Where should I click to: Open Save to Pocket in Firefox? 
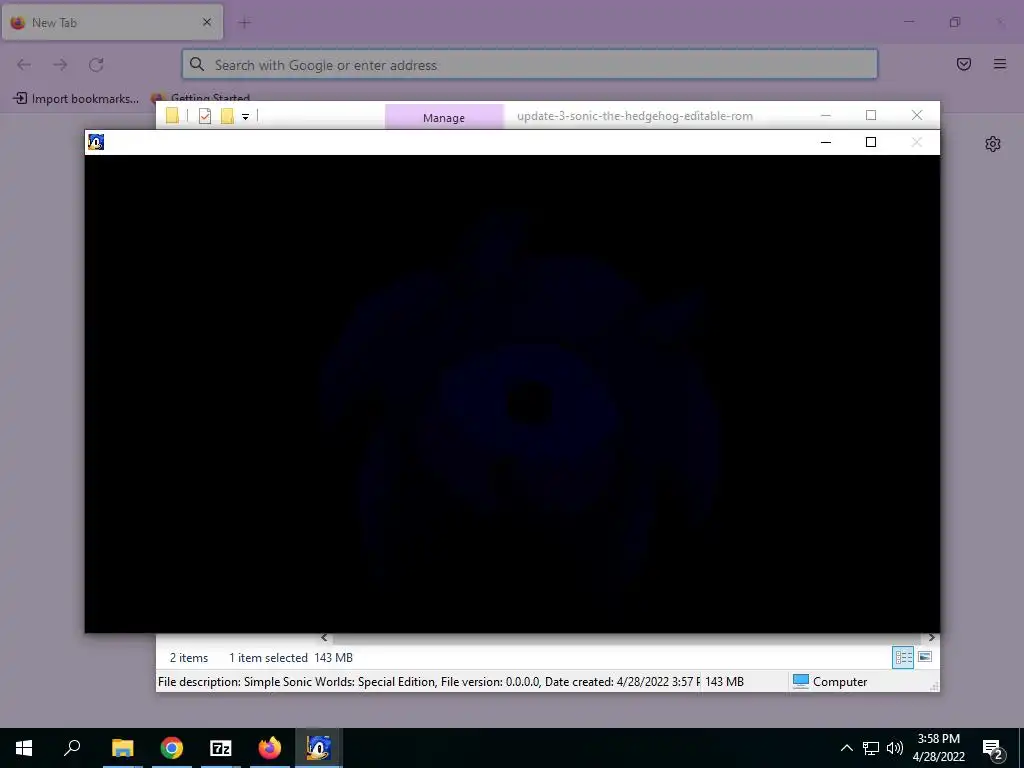click(964, 64)
